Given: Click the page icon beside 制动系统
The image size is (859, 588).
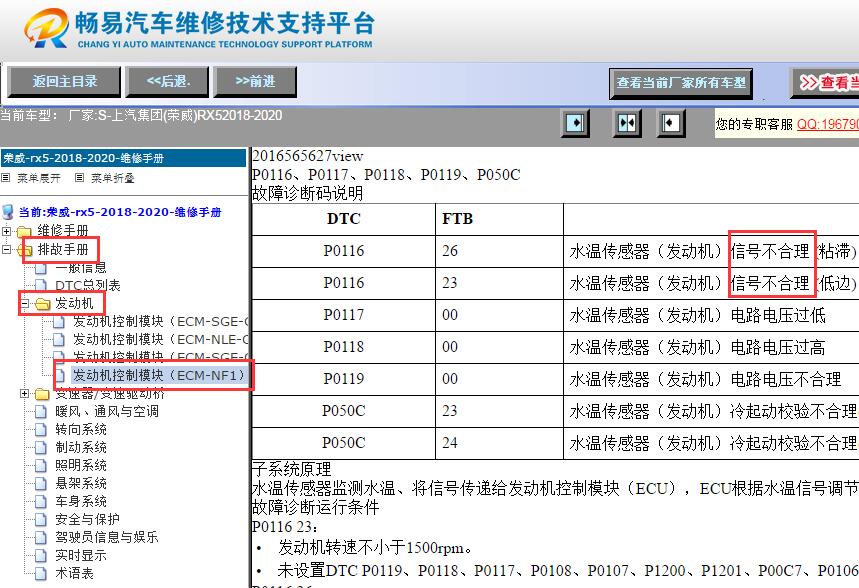Looking at the screenshot, I should coord(41,447).
